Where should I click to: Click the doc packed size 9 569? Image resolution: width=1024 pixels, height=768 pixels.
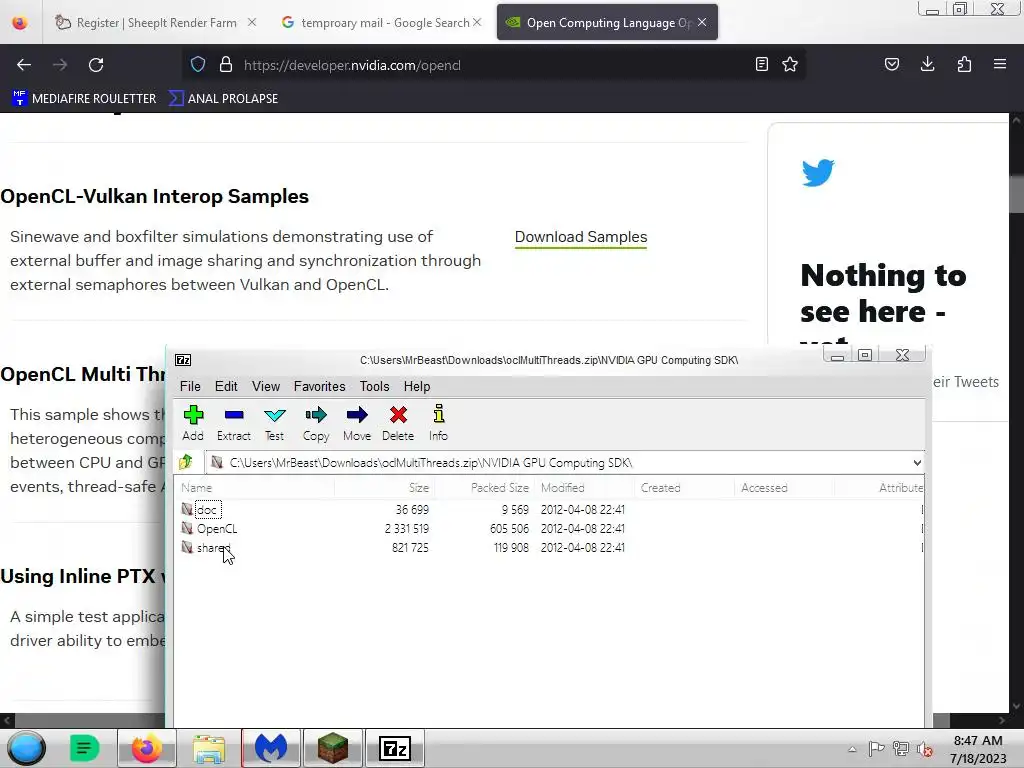[515, 509]
